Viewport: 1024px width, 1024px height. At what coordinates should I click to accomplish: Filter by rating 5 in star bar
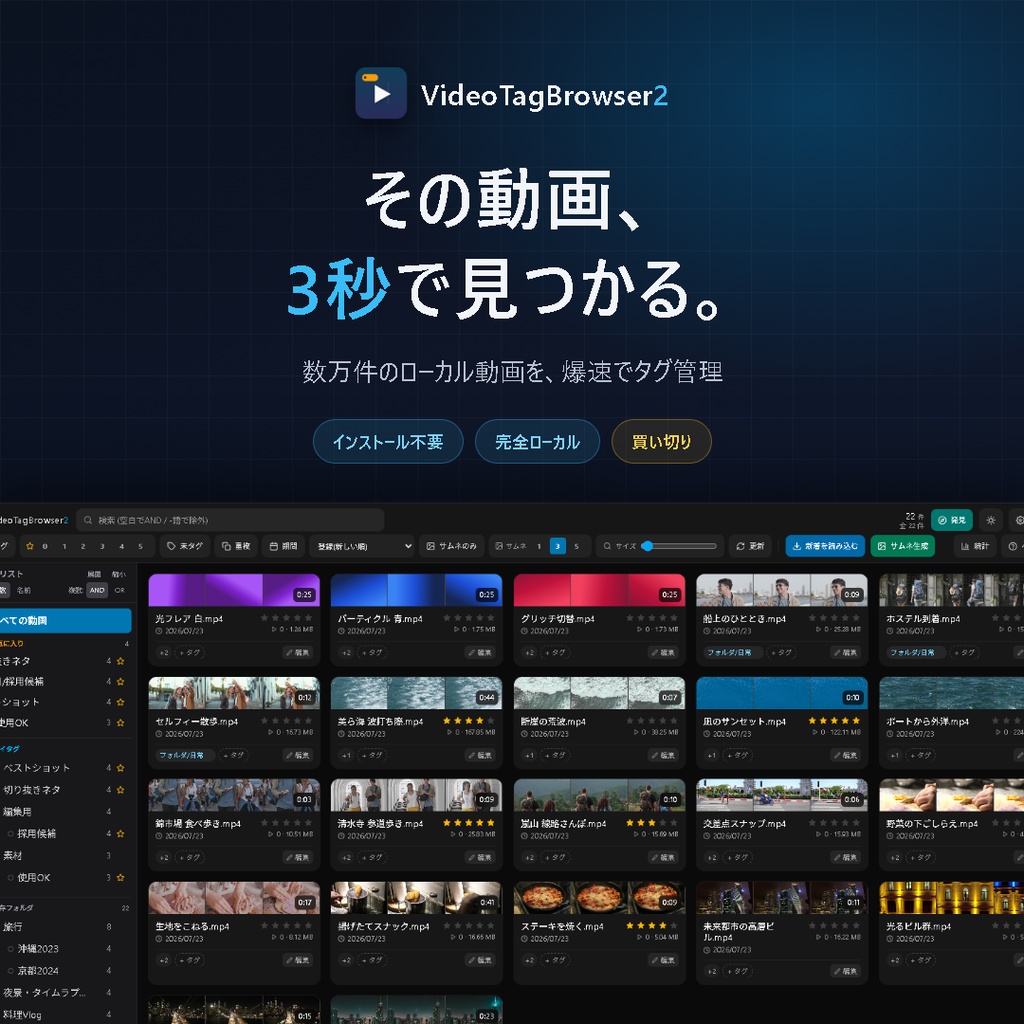point(140,546)
